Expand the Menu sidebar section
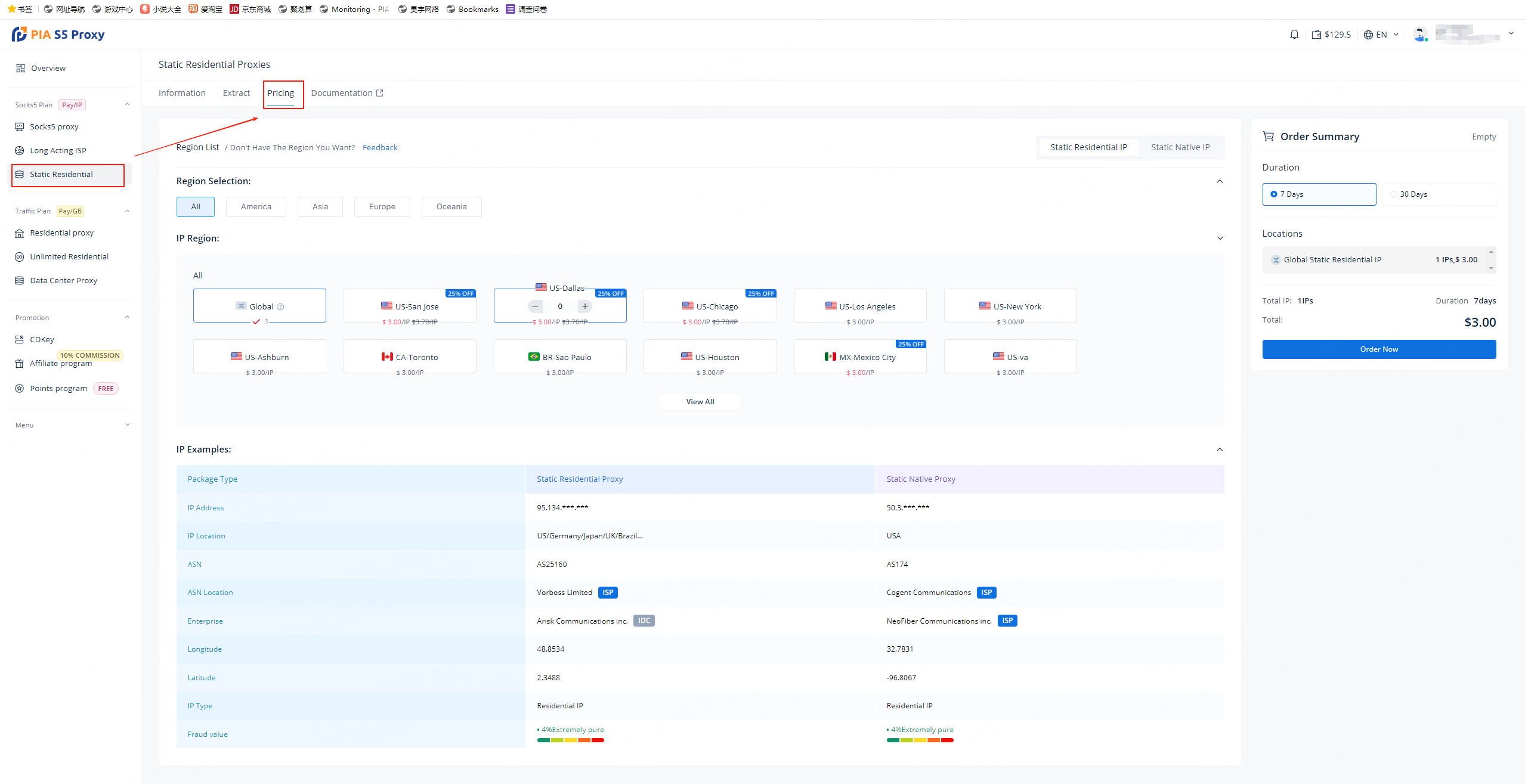Image resolution: width=1525 pixels, height=784 pixels. [x=127, y=425]
